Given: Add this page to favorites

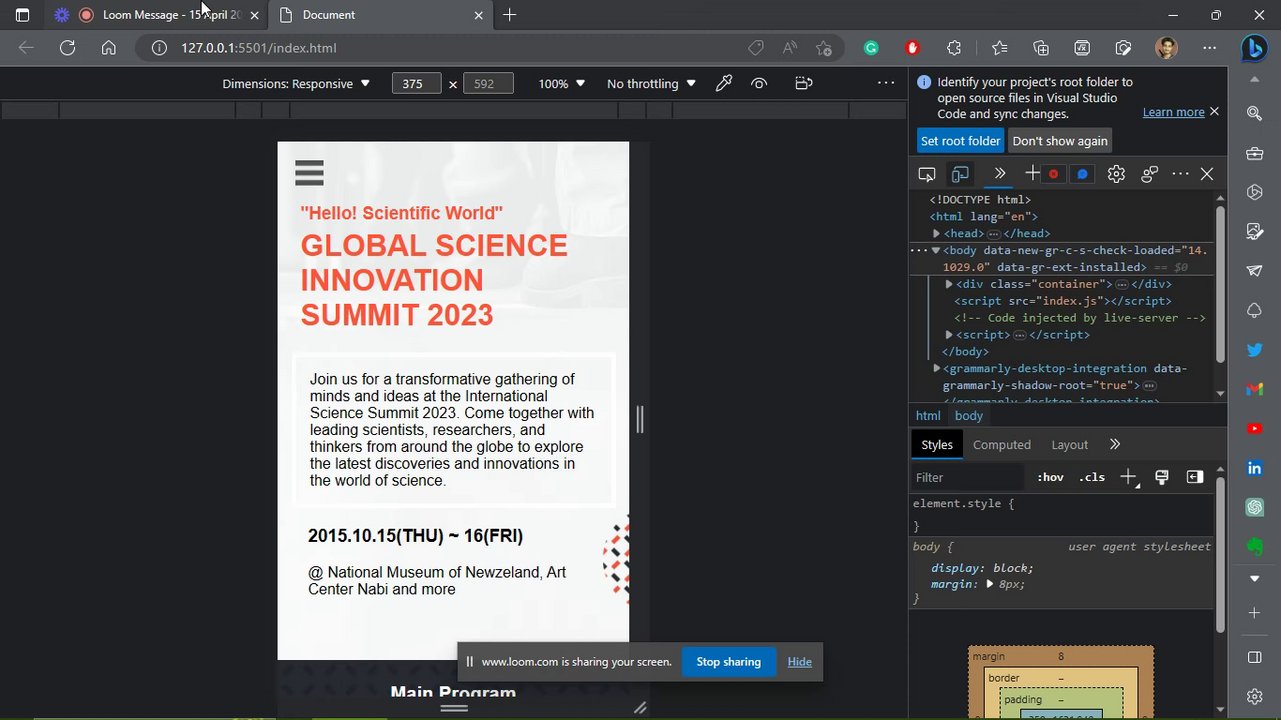Looking at the screenshot, I should 824,47.
